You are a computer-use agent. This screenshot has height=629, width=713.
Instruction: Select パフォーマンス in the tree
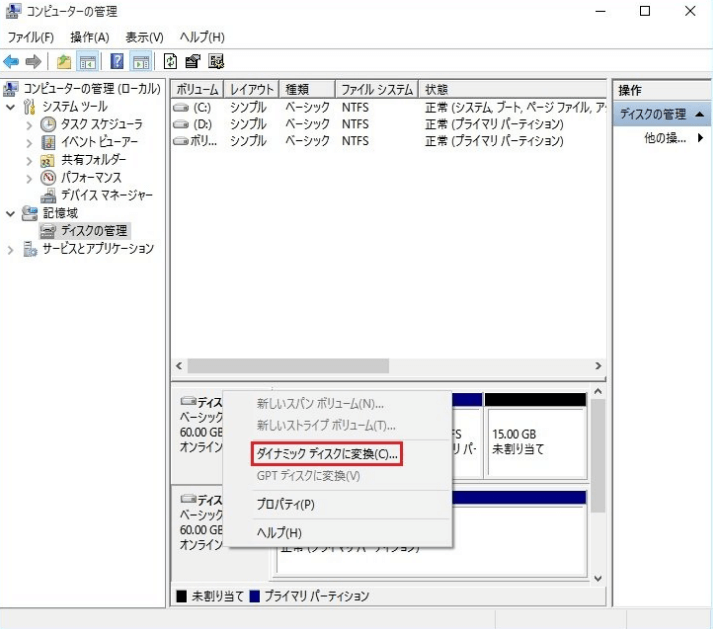91,177
